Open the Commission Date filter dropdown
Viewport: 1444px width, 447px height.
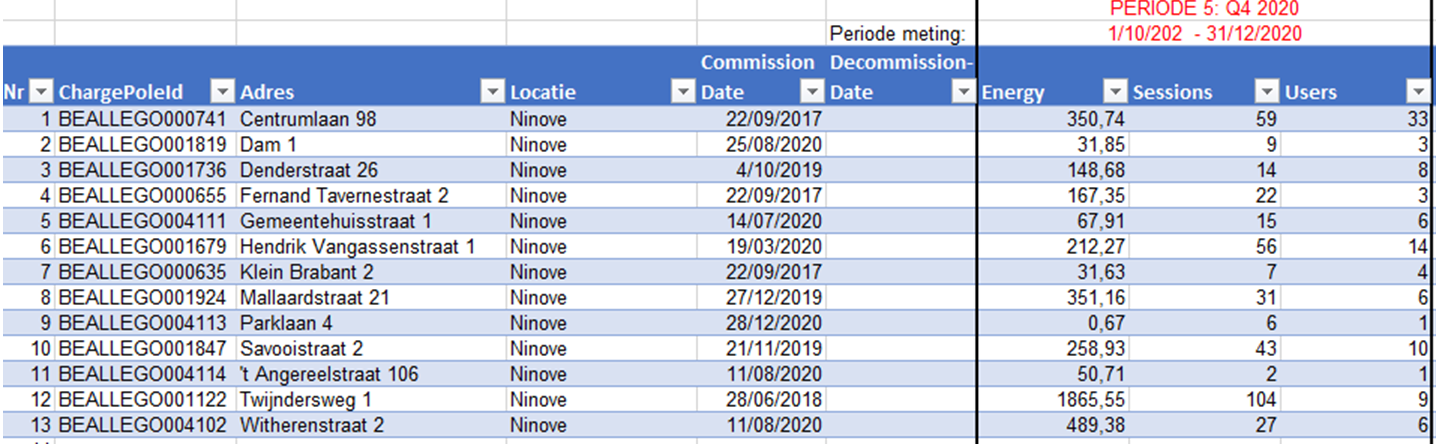pos(813,93)
